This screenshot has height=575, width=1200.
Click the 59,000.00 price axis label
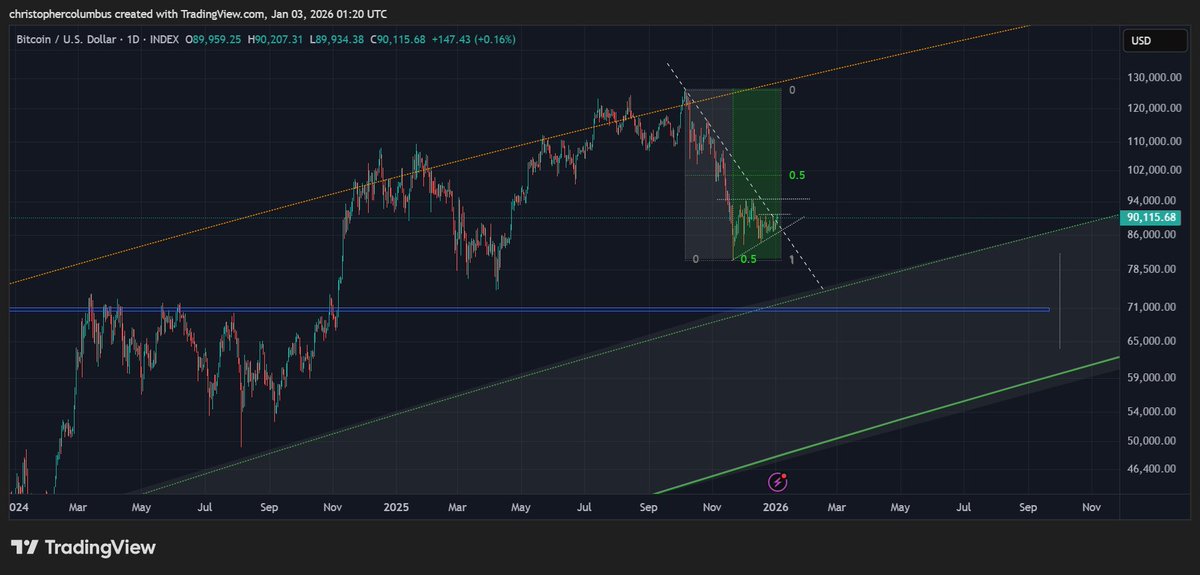point(1153,378)
